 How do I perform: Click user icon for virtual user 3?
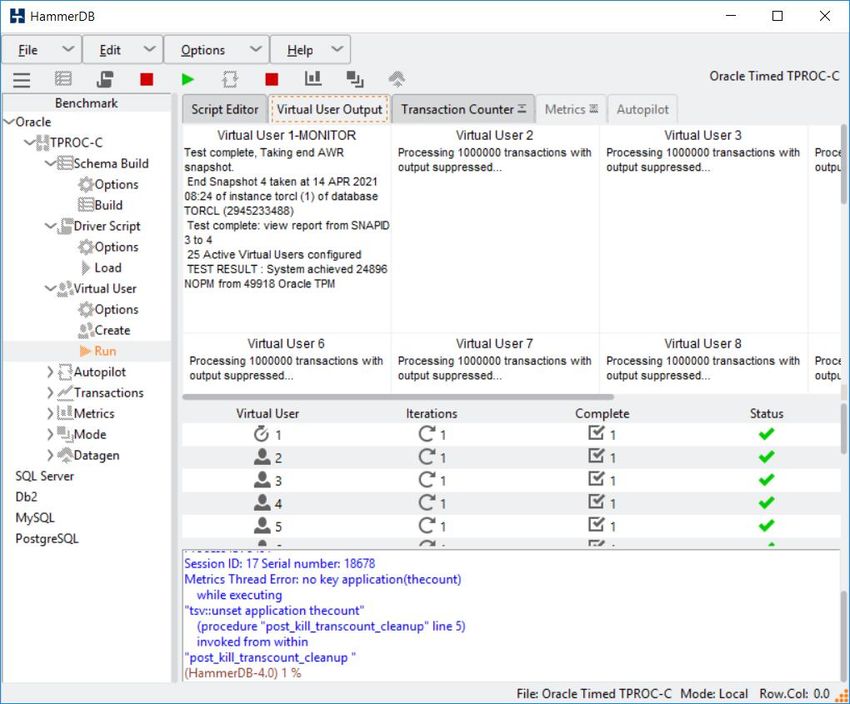coord(262,480)
